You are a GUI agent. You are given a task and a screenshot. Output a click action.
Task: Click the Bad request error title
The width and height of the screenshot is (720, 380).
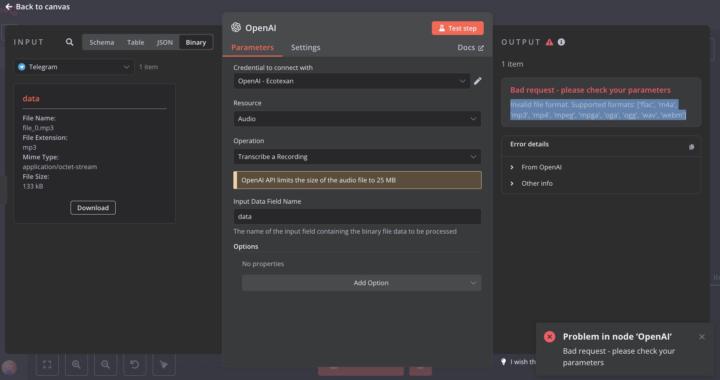(590, 90)
